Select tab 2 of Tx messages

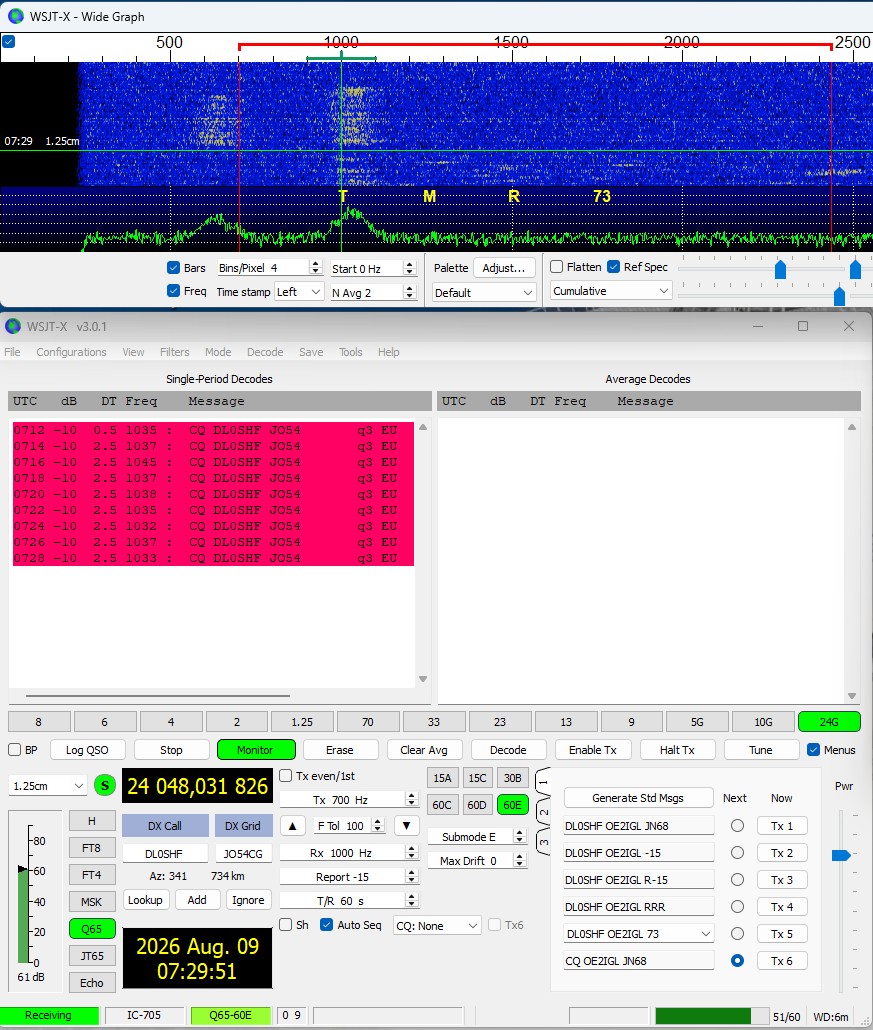[544, 812]
